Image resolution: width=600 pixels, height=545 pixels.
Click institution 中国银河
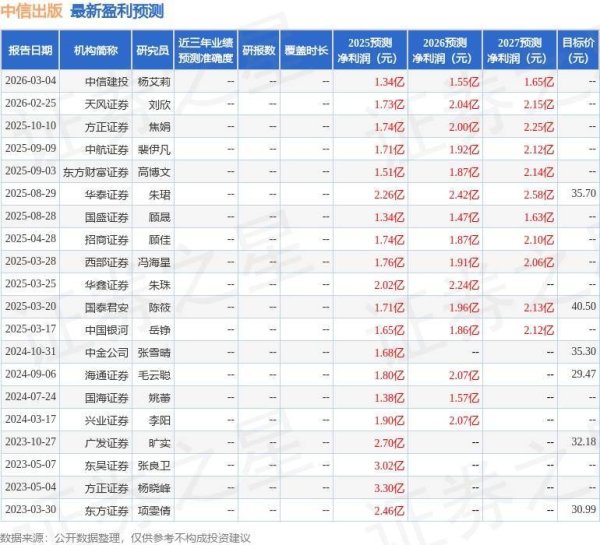tap(106, 330)
